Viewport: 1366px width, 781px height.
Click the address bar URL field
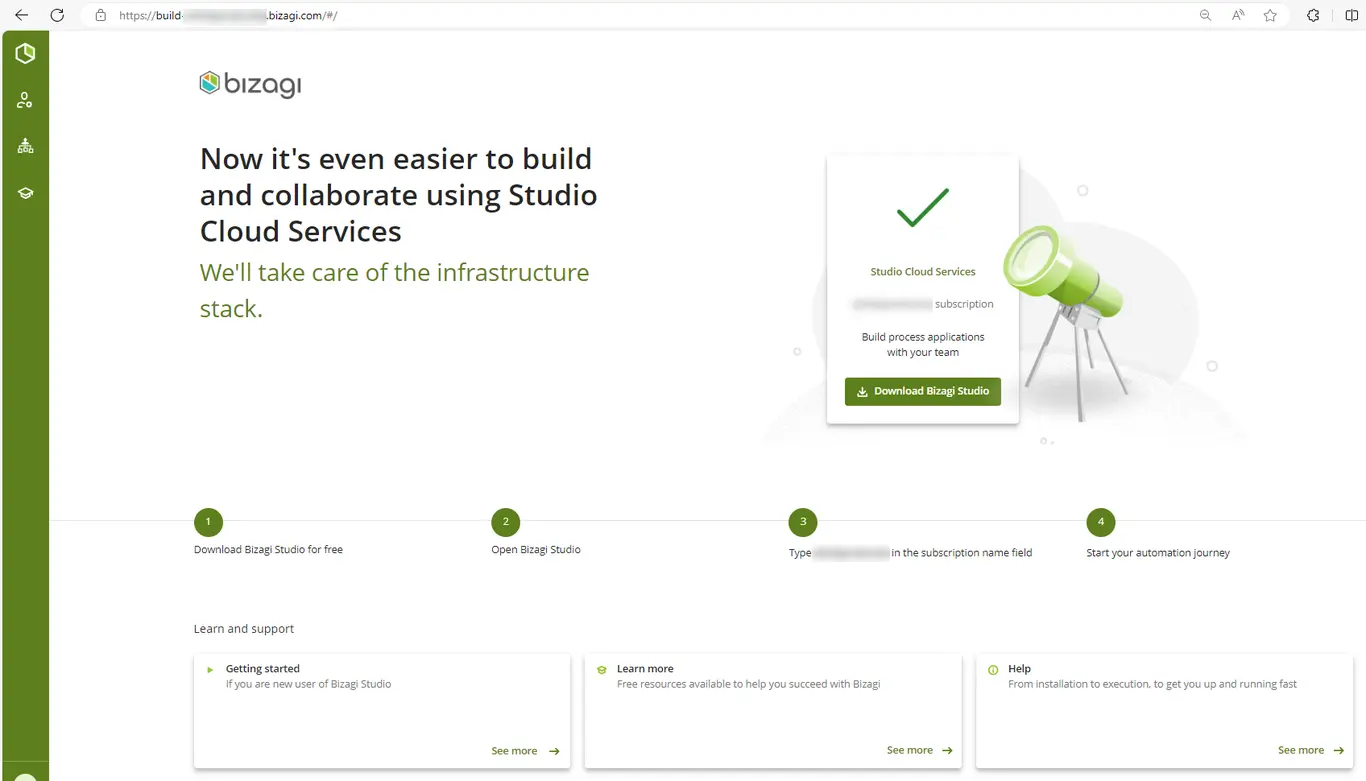(640, 15)
